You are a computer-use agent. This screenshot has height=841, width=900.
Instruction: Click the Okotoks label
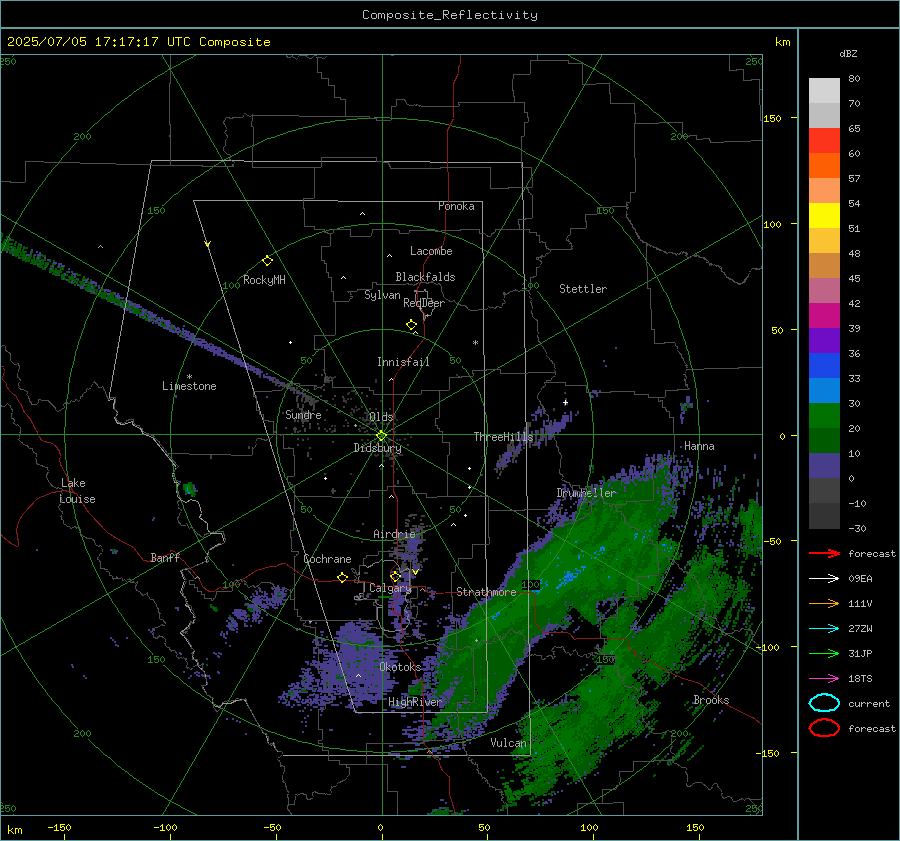click(x=400, y=666)
